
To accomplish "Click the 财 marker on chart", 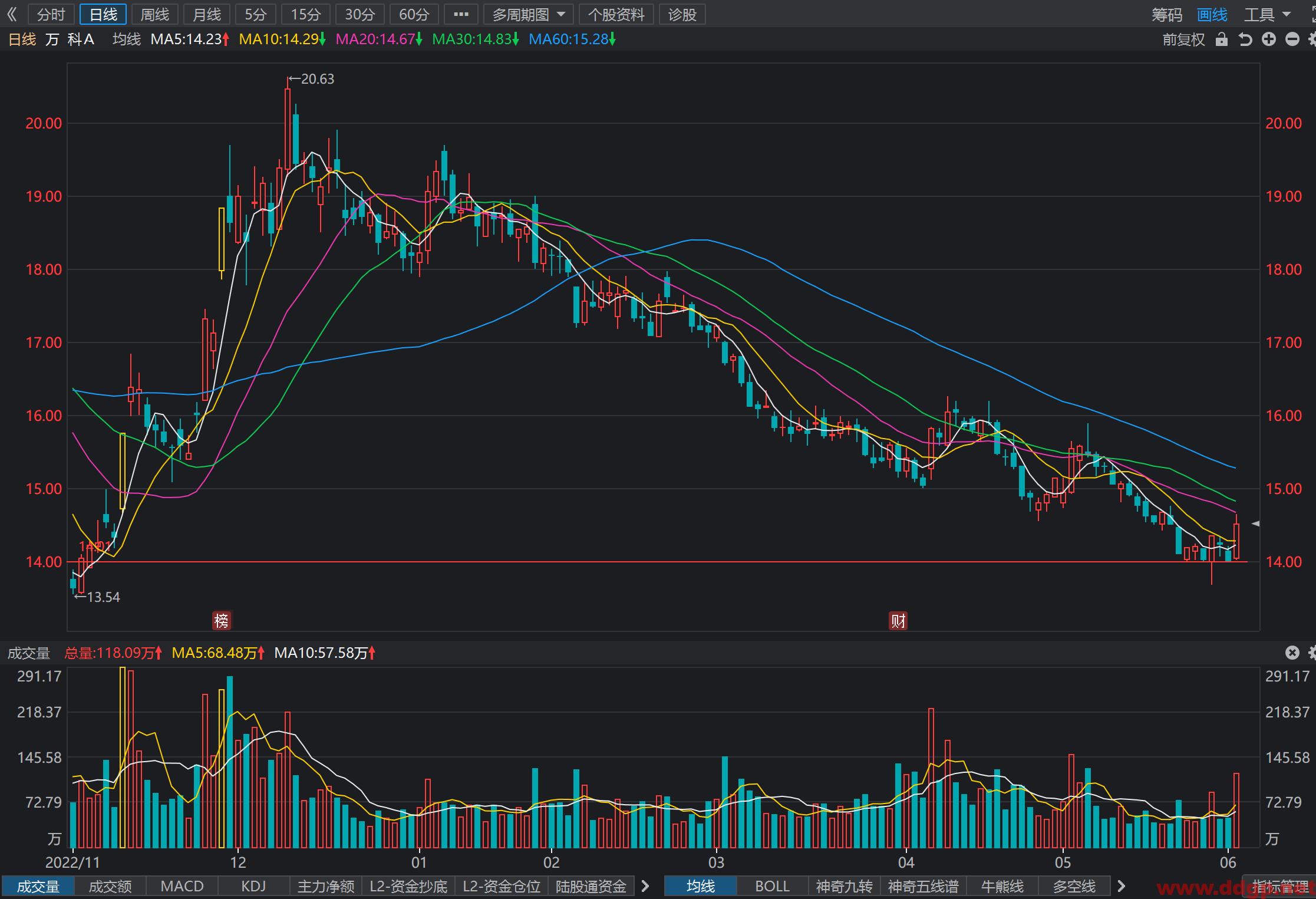I will click(x=898, y=621).
